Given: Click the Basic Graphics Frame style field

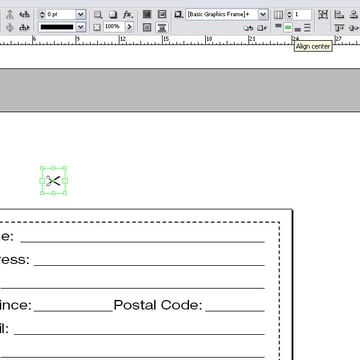Looking at the screenshot, I should click(221, 14).
